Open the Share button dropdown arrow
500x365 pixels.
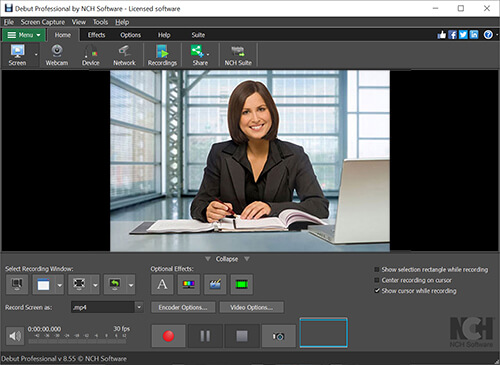[x=208, y=54]
